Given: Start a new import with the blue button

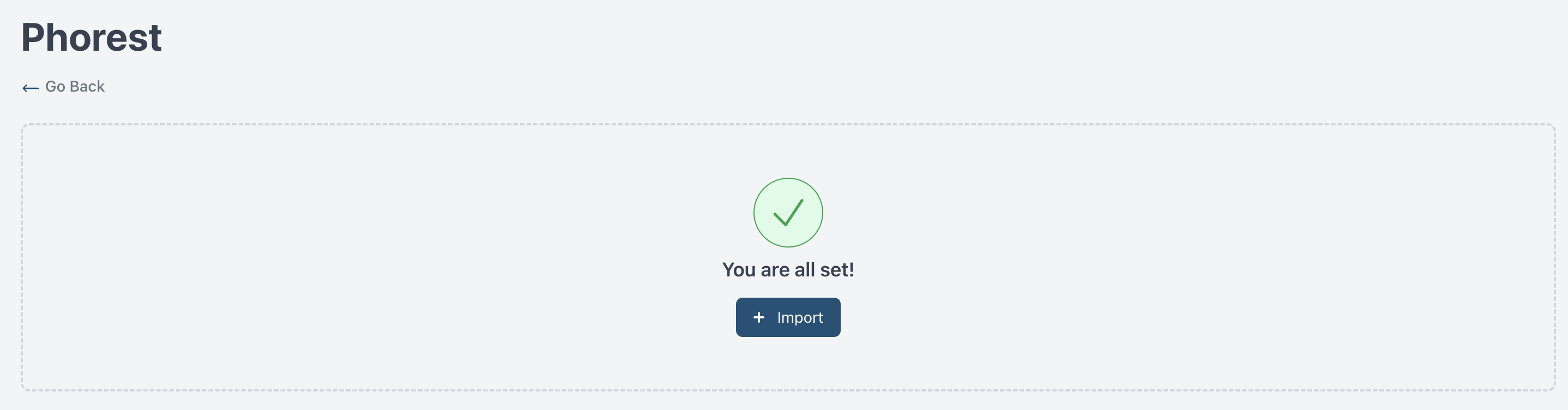Looking at the screenshot, I should click(788, 317).
